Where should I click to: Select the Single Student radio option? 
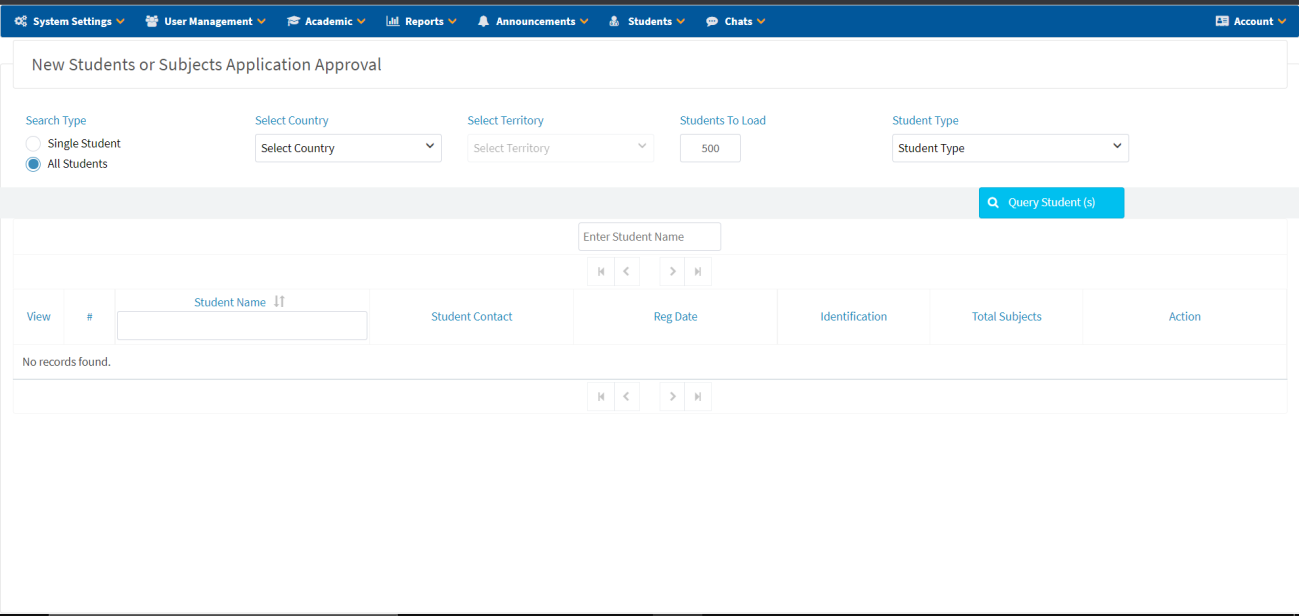[34, 144]
